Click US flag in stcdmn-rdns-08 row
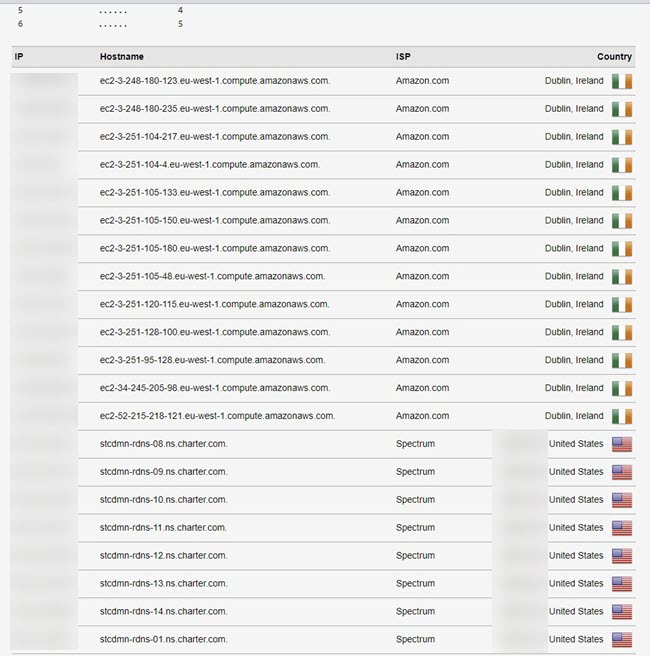This screenshot has height=656, width=650. click(x=622, y=444)
